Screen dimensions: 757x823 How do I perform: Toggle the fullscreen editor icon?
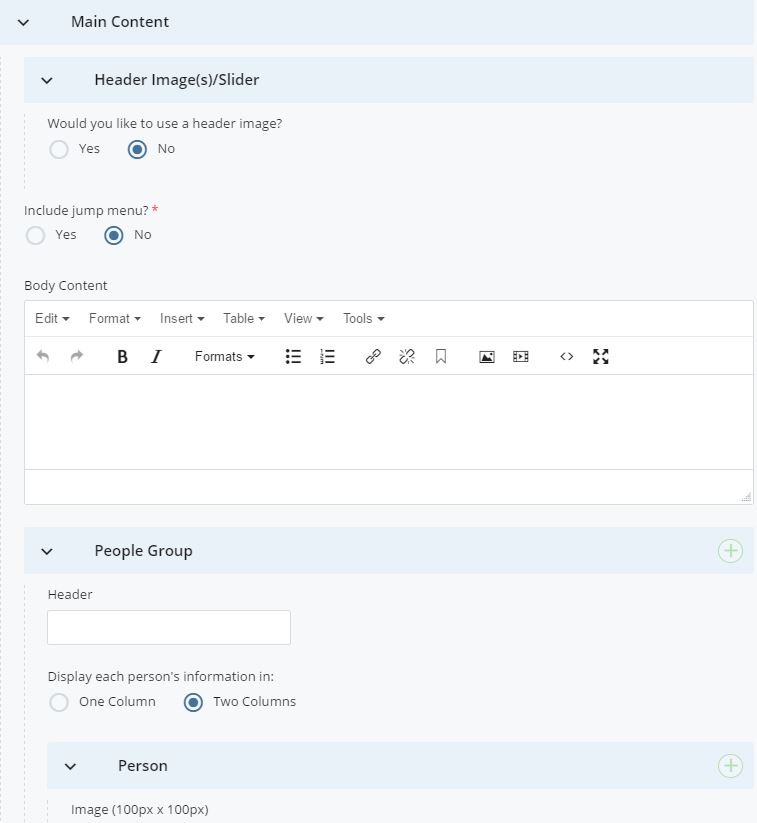point(601,357)
